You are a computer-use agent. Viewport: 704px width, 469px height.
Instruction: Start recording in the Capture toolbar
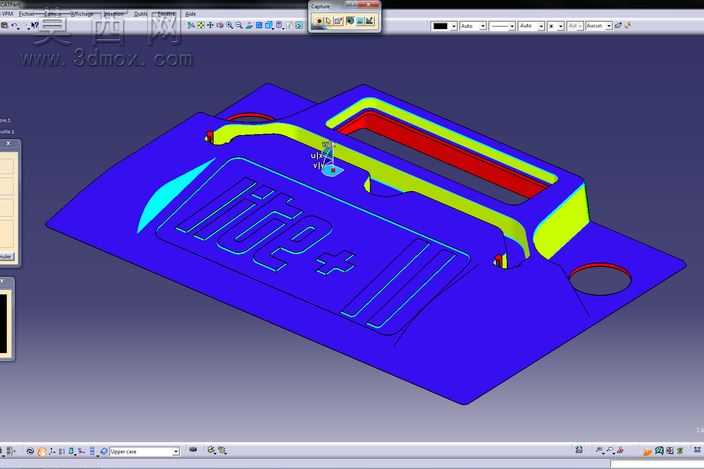point(319,21)
